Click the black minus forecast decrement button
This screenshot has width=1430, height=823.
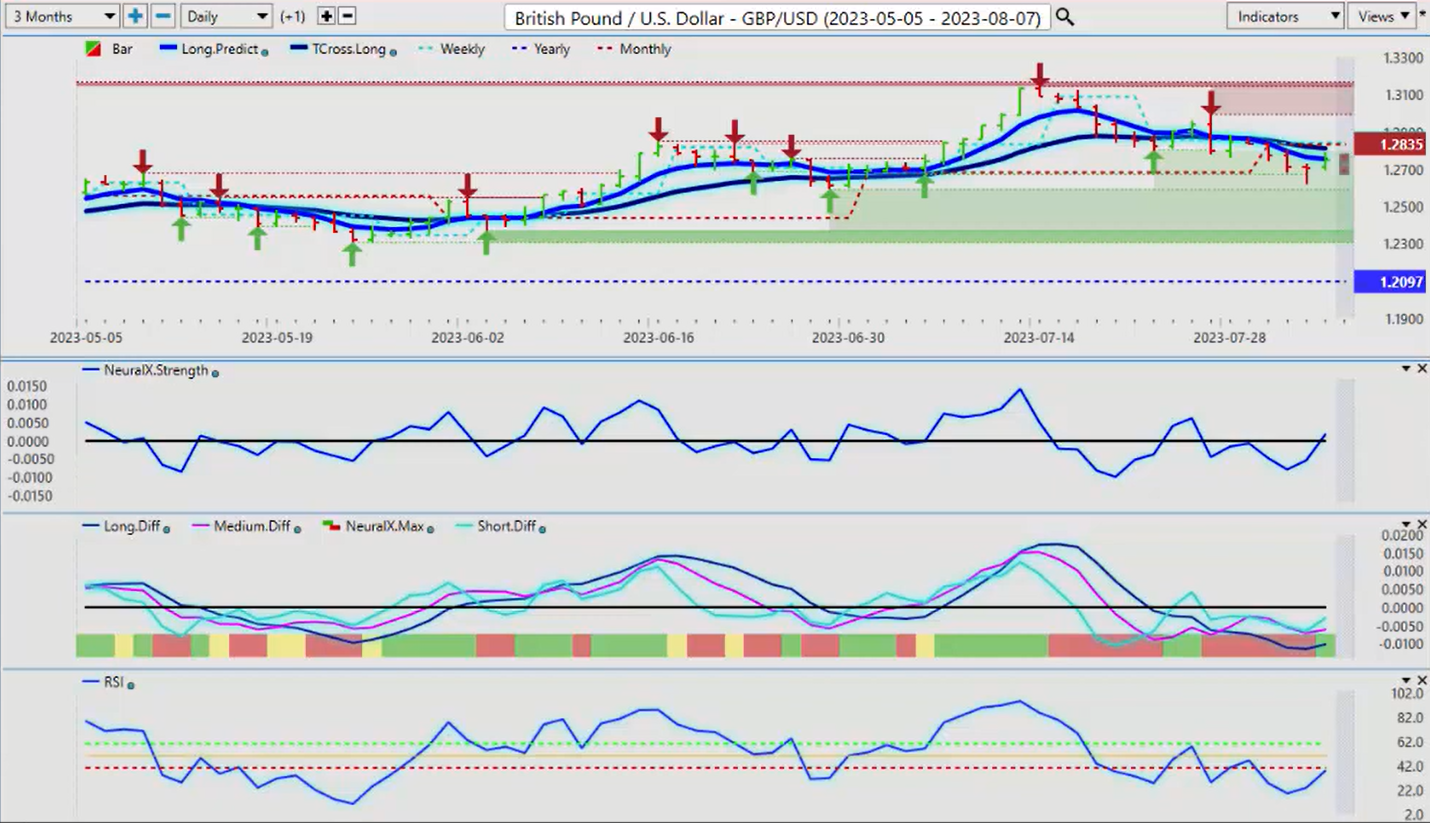click(347, 16)
